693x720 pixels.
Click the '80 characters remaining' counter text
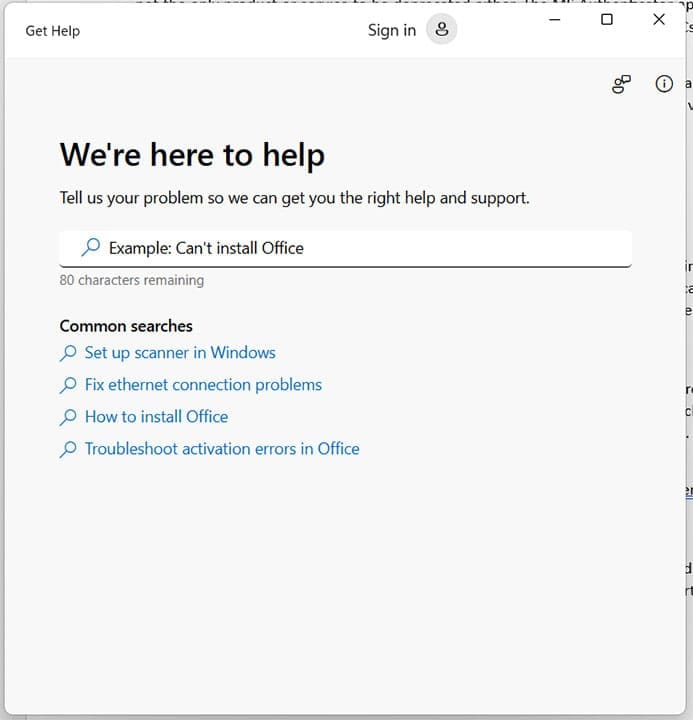coord(131,281)
